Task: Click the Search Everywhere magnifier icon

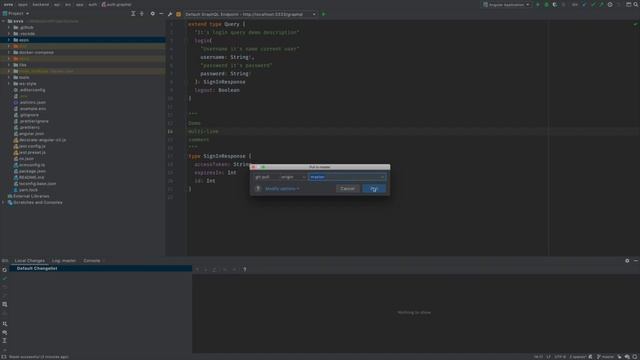Action: pyautogui.click(x=636, y=4)
